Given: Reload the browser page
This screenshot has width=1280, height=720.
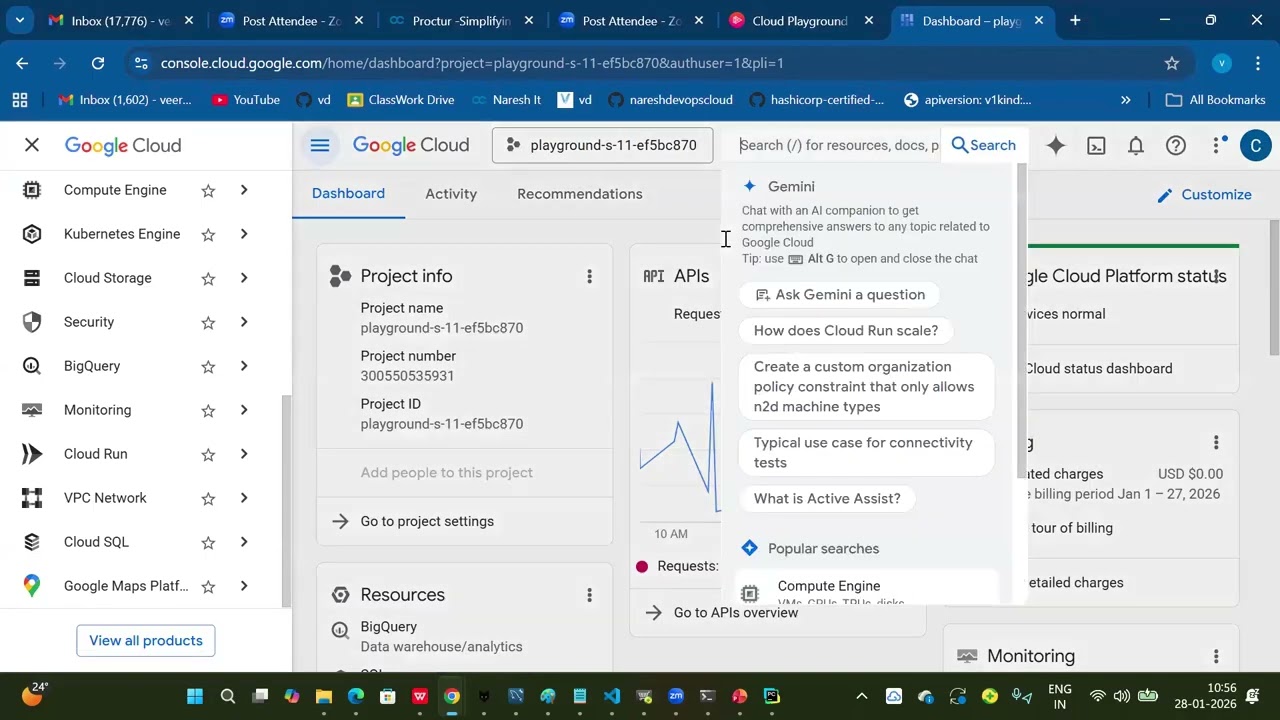Looking at the screenshot, I should coord(98,63).
